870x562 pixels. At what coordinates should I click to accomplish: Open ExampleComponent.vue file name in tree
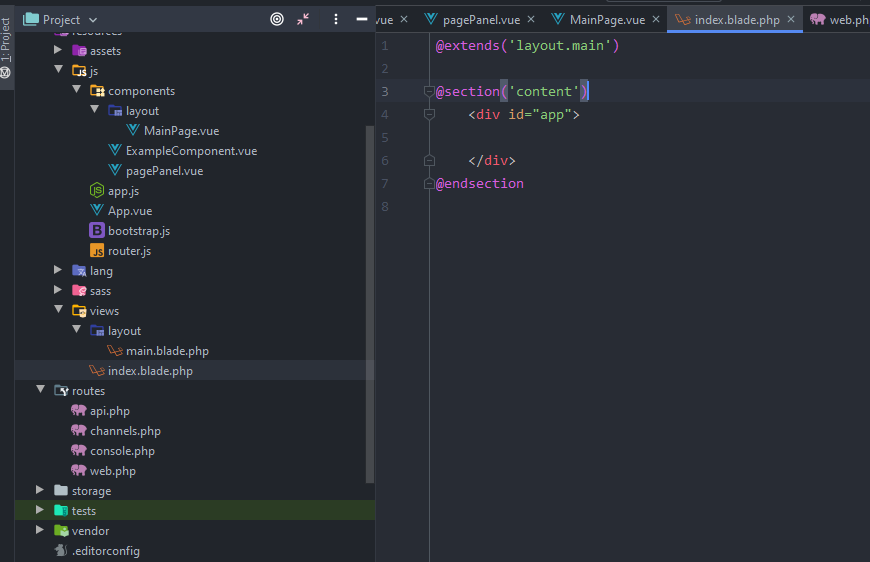191,151
